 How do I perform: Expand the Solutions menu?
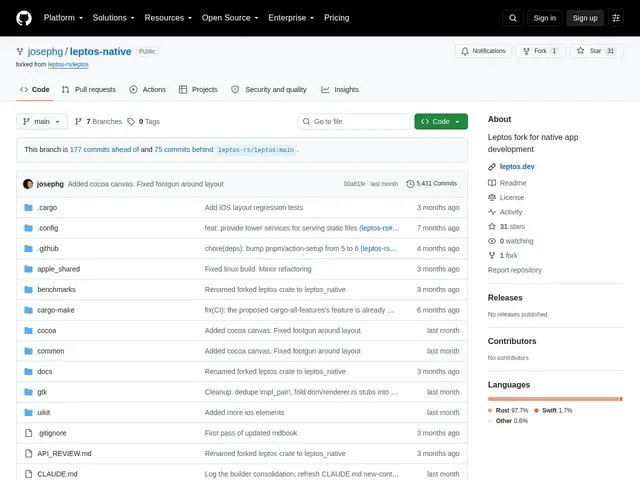pyautogui.click(x=113, y=18)
